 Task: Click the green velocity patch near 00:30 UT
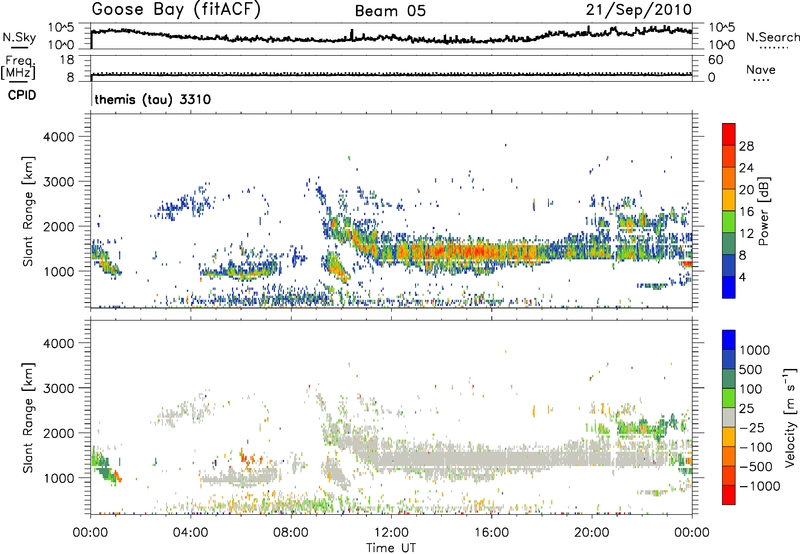point(102,466)
